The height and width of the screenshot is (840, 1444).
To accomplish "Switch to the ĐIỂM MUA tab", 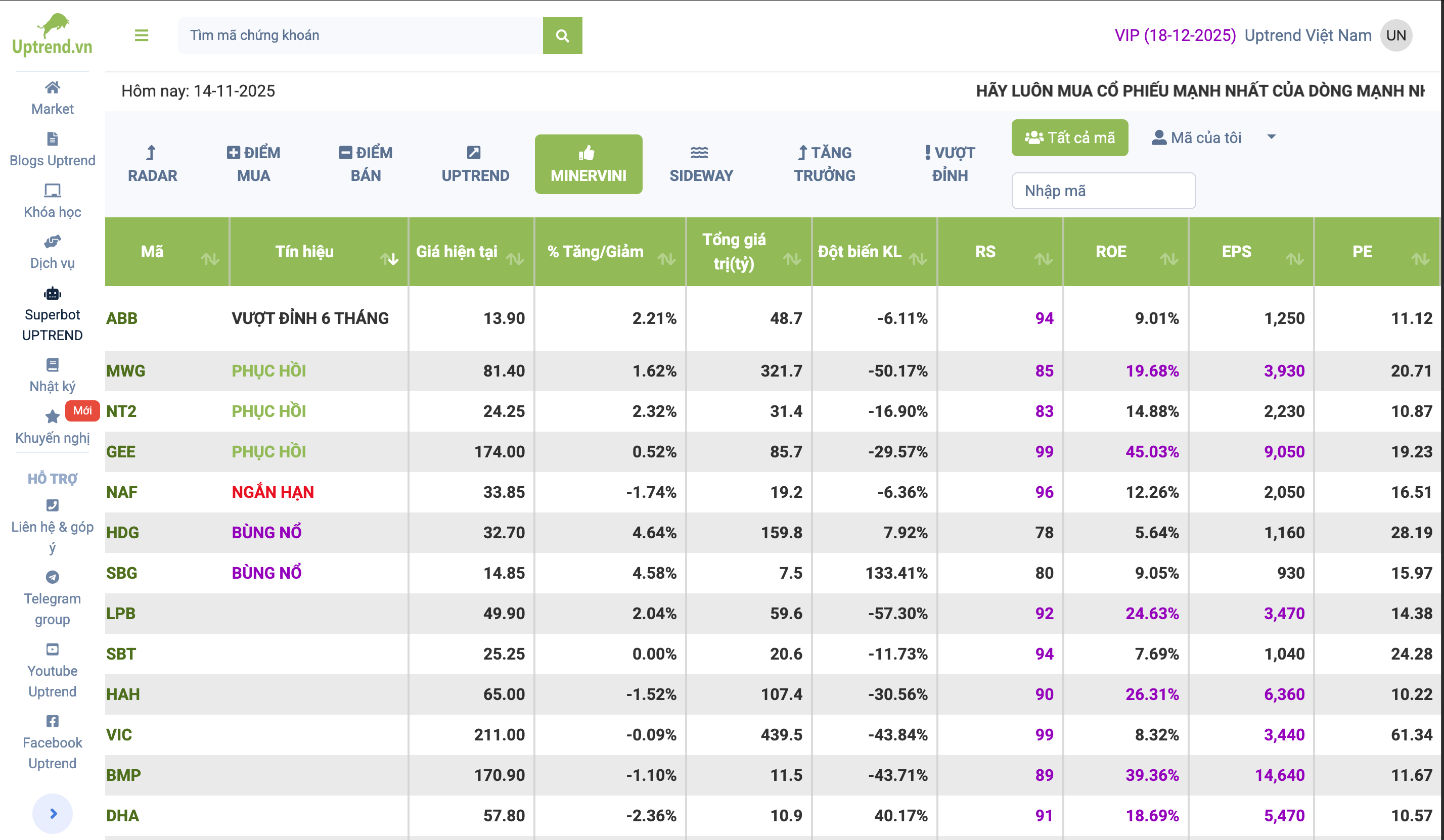I will 253,164.
